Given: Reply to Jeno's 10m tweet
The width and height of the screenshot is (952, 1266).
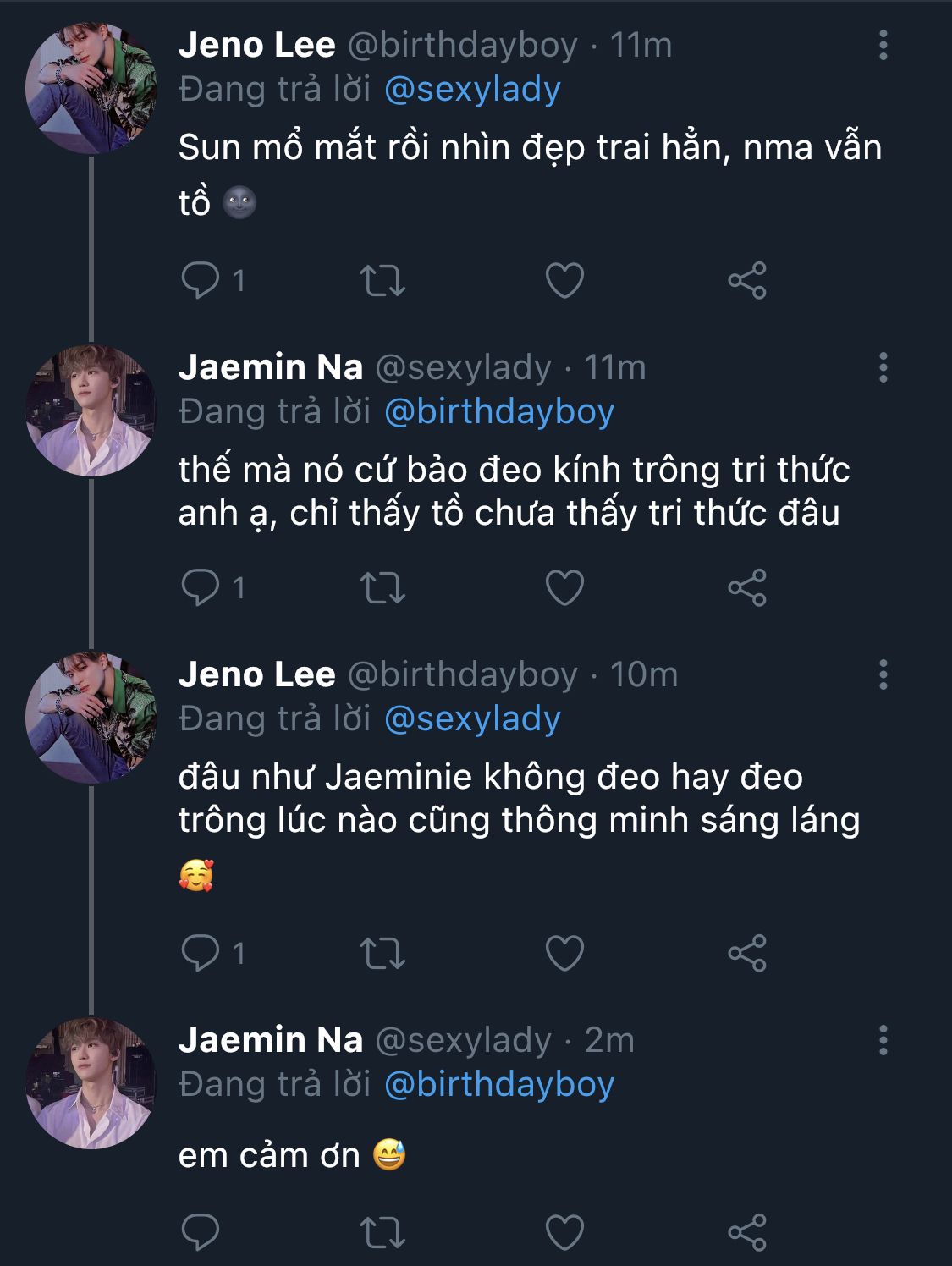Looking at the screenshot, I should [x=201, y=953].
